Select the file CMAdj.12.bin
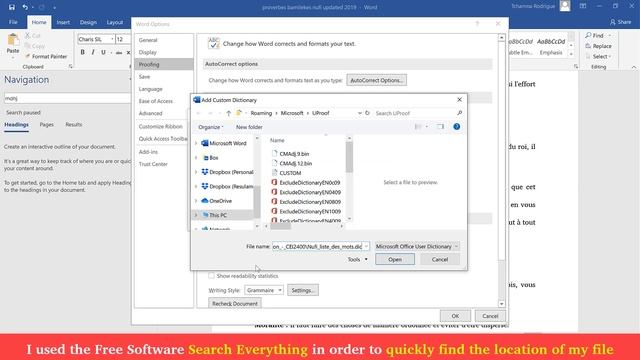Viewport: 640px width, 360px height. [x=292, y=163]
